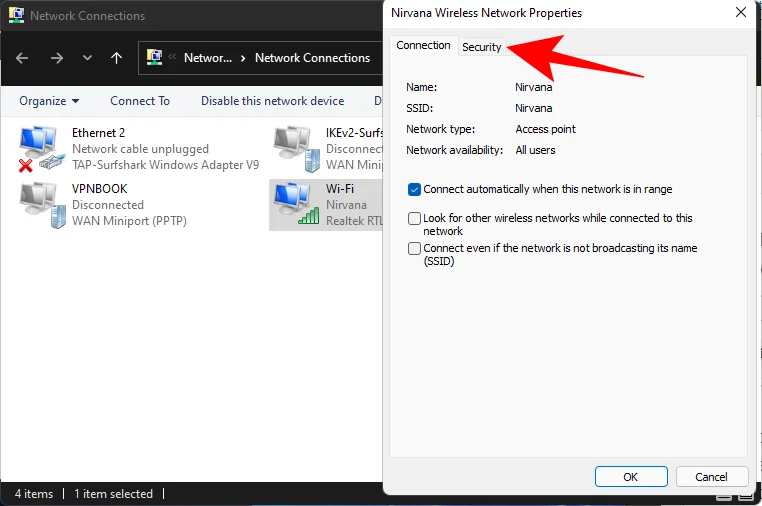
Task: Click the Wi-Fi name label
Action: tap(340, 189)
